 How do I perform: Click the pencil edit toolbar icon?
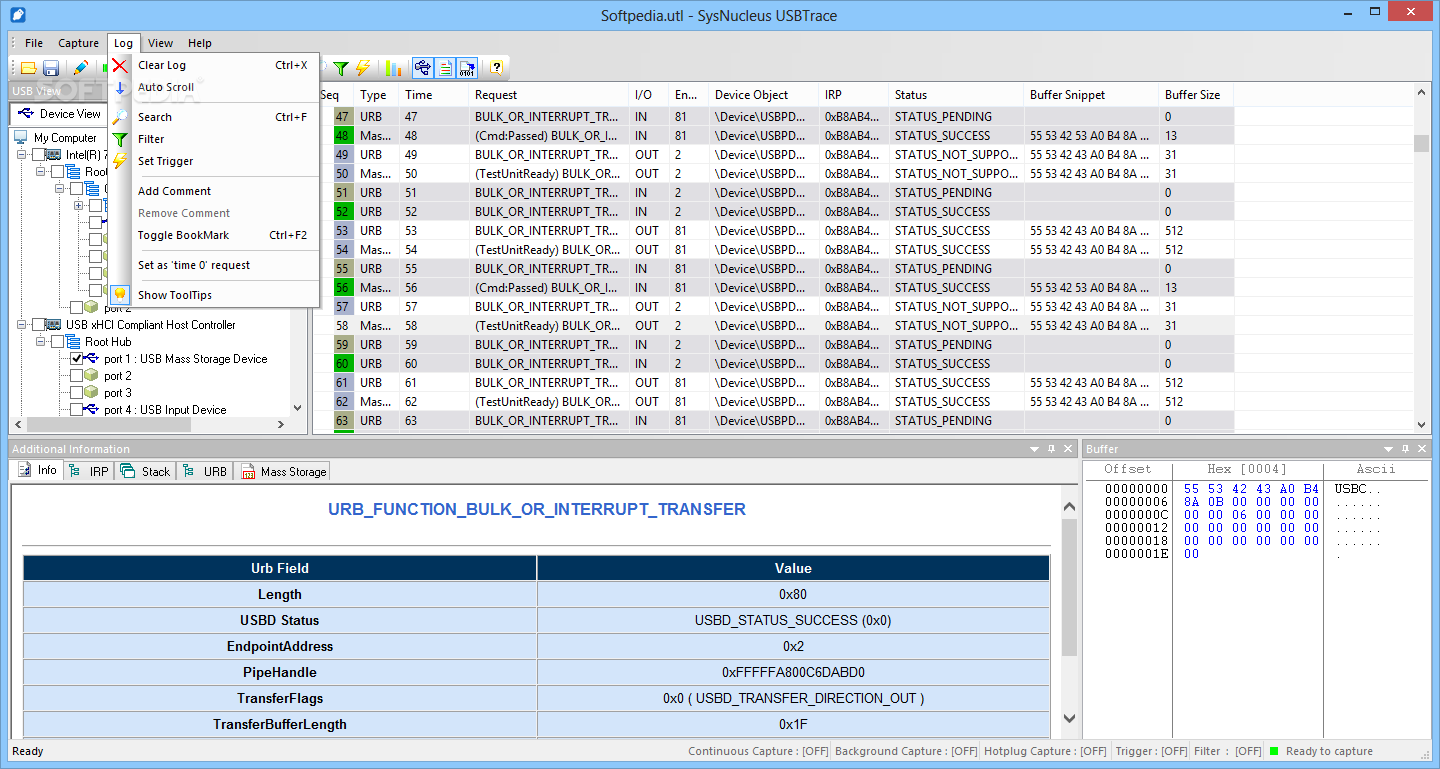pyautogui.click(x=80, y=68)
